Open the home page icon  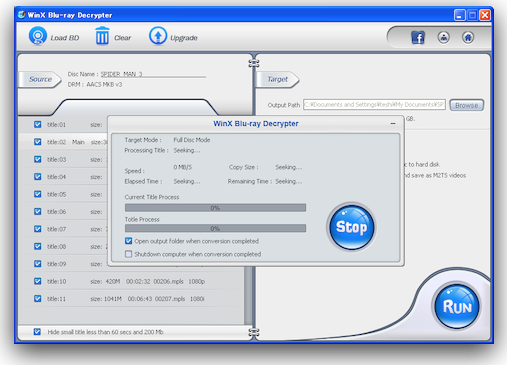(x=468, y=37)
